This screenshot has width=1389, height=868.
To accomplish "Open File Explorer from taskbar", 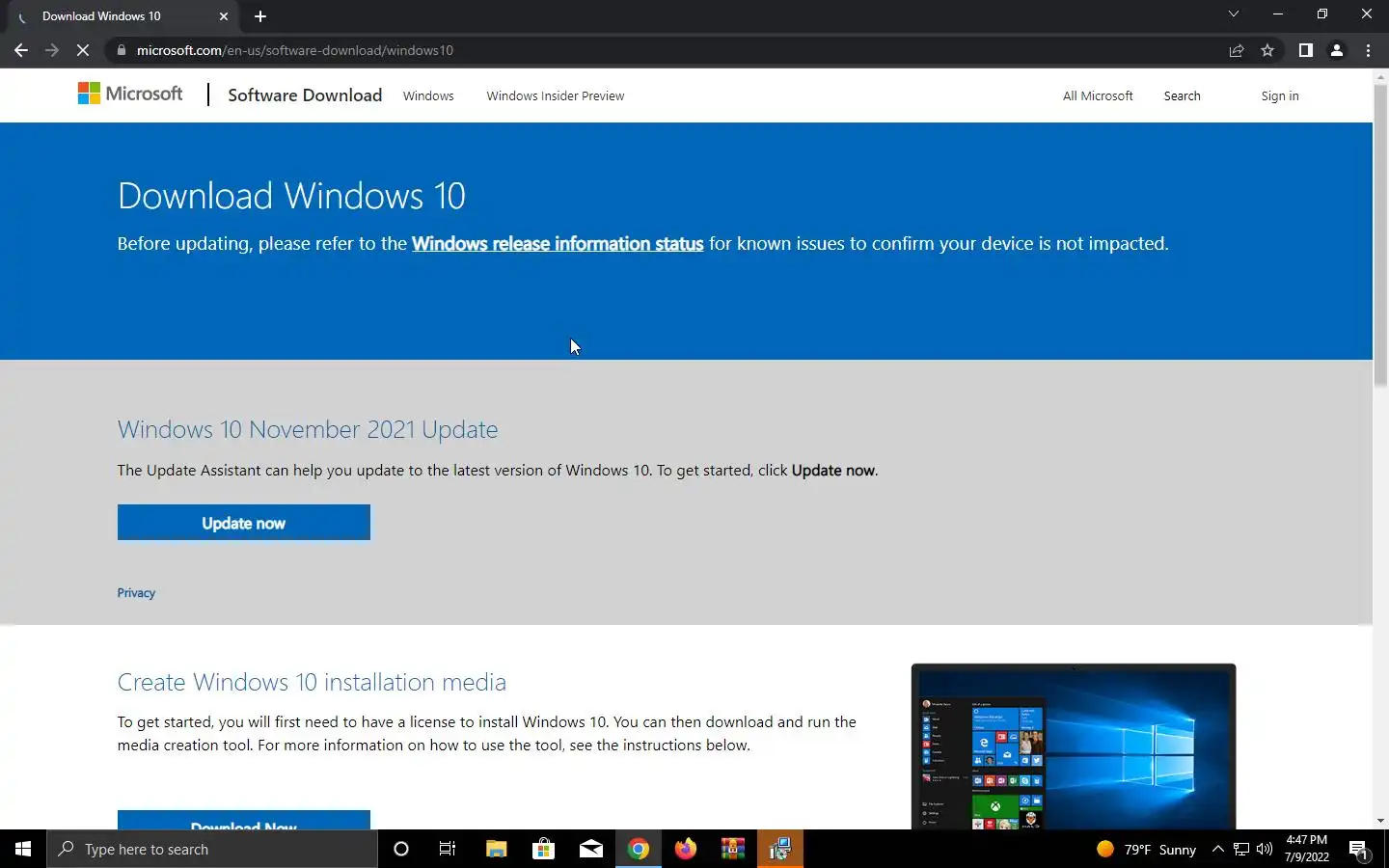I will coord(496,849).
